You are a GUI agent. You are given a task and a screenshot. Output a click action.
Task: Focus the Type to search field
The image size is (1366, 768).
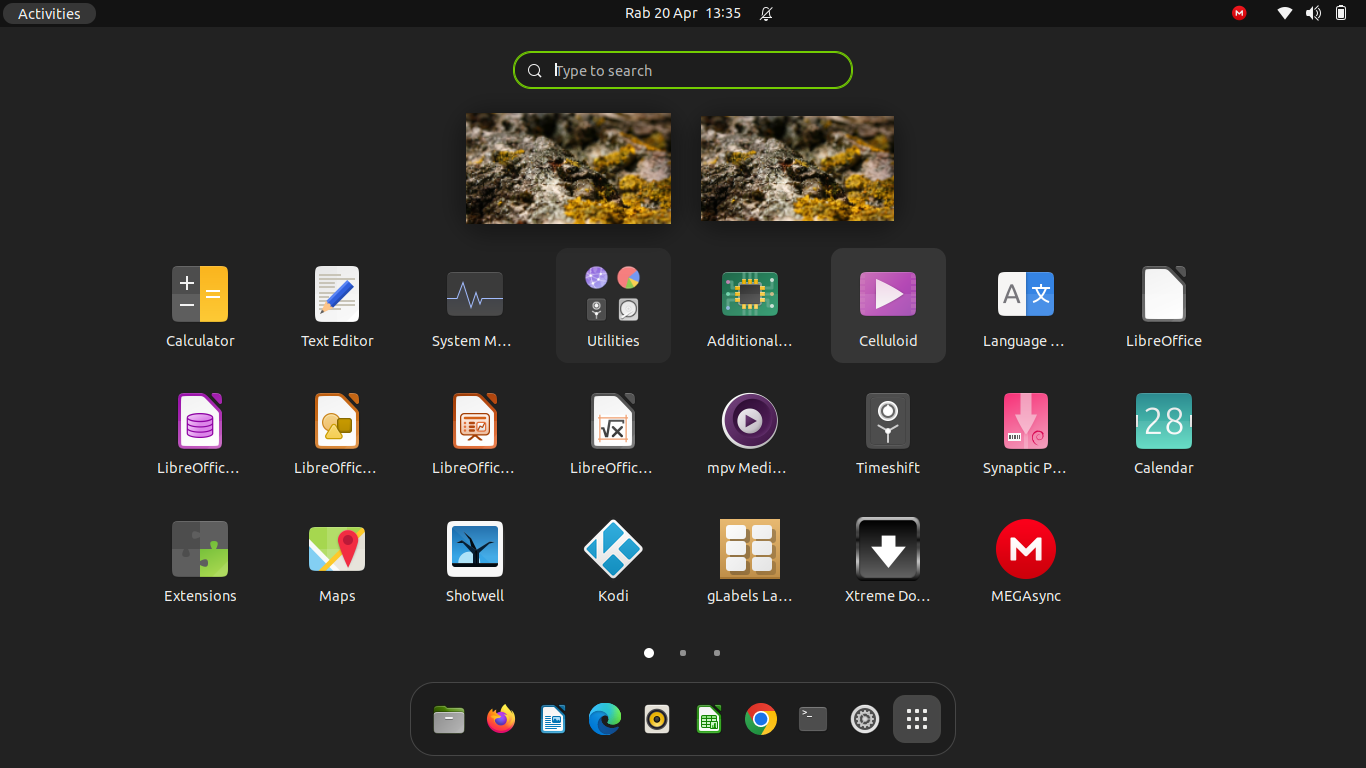click(x=683, y=70)
